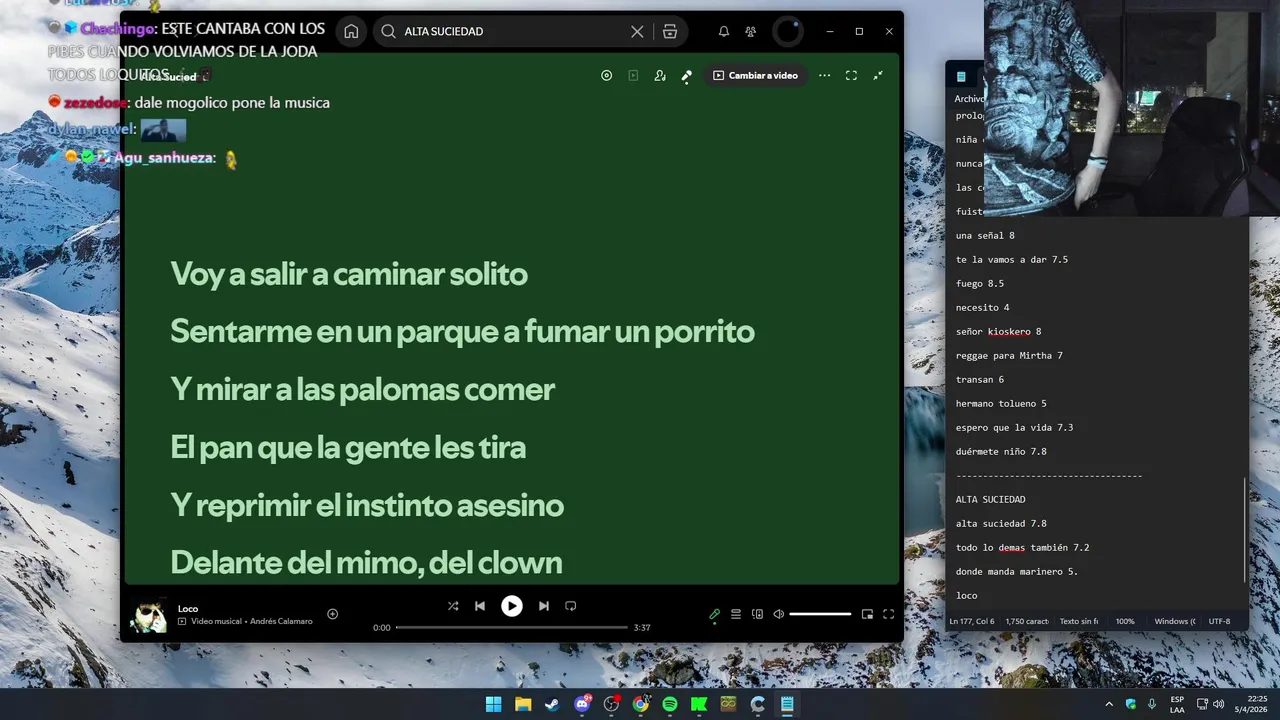1280x720 pixels.
Task: Add Loco to Liked Songs
Action: 333,614
